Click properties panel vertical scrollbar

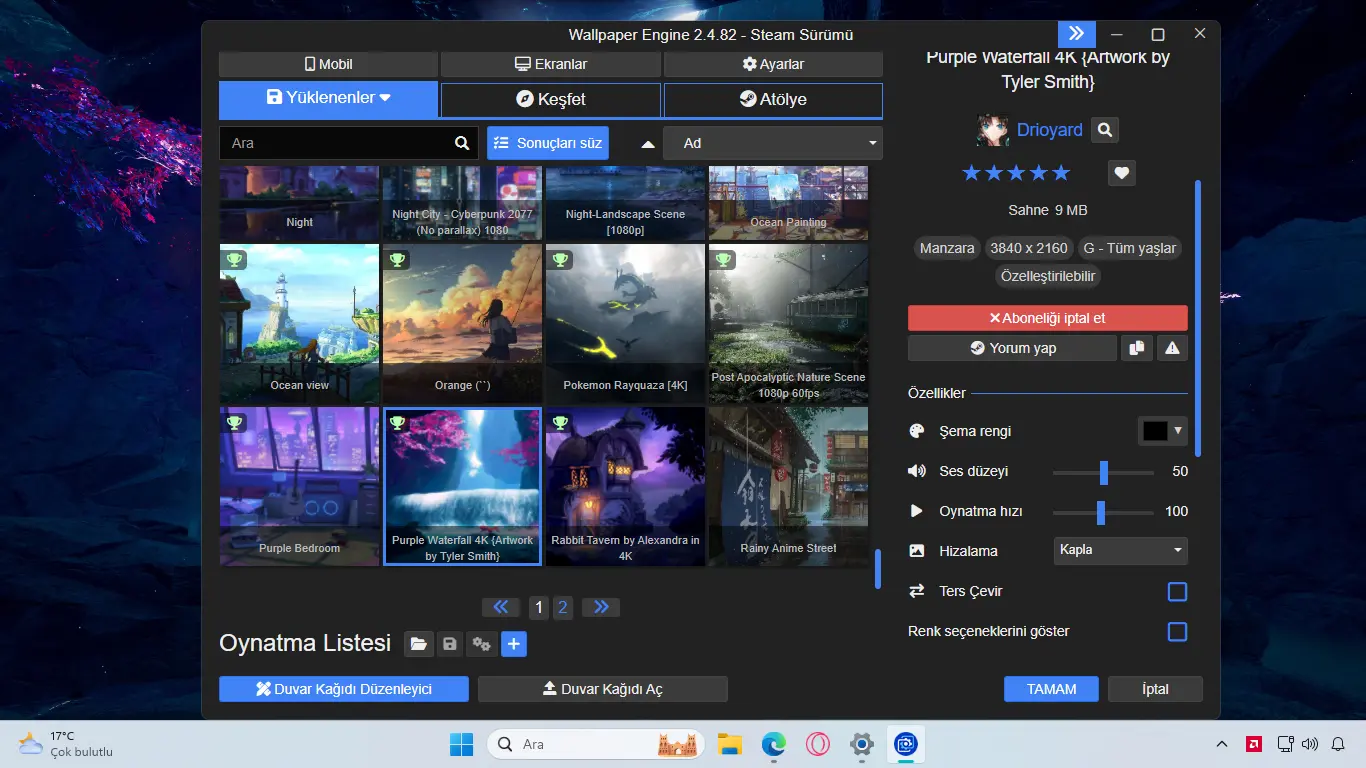click(1198, 318)
